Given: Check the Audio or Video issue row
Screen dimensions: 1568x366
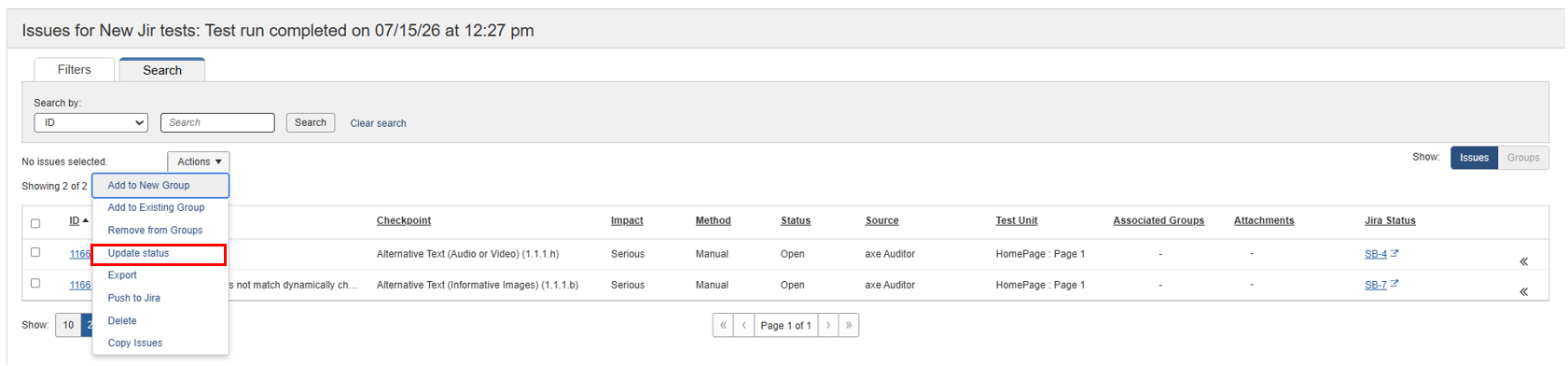Looking at the screenshot, I should pos(35,252).
